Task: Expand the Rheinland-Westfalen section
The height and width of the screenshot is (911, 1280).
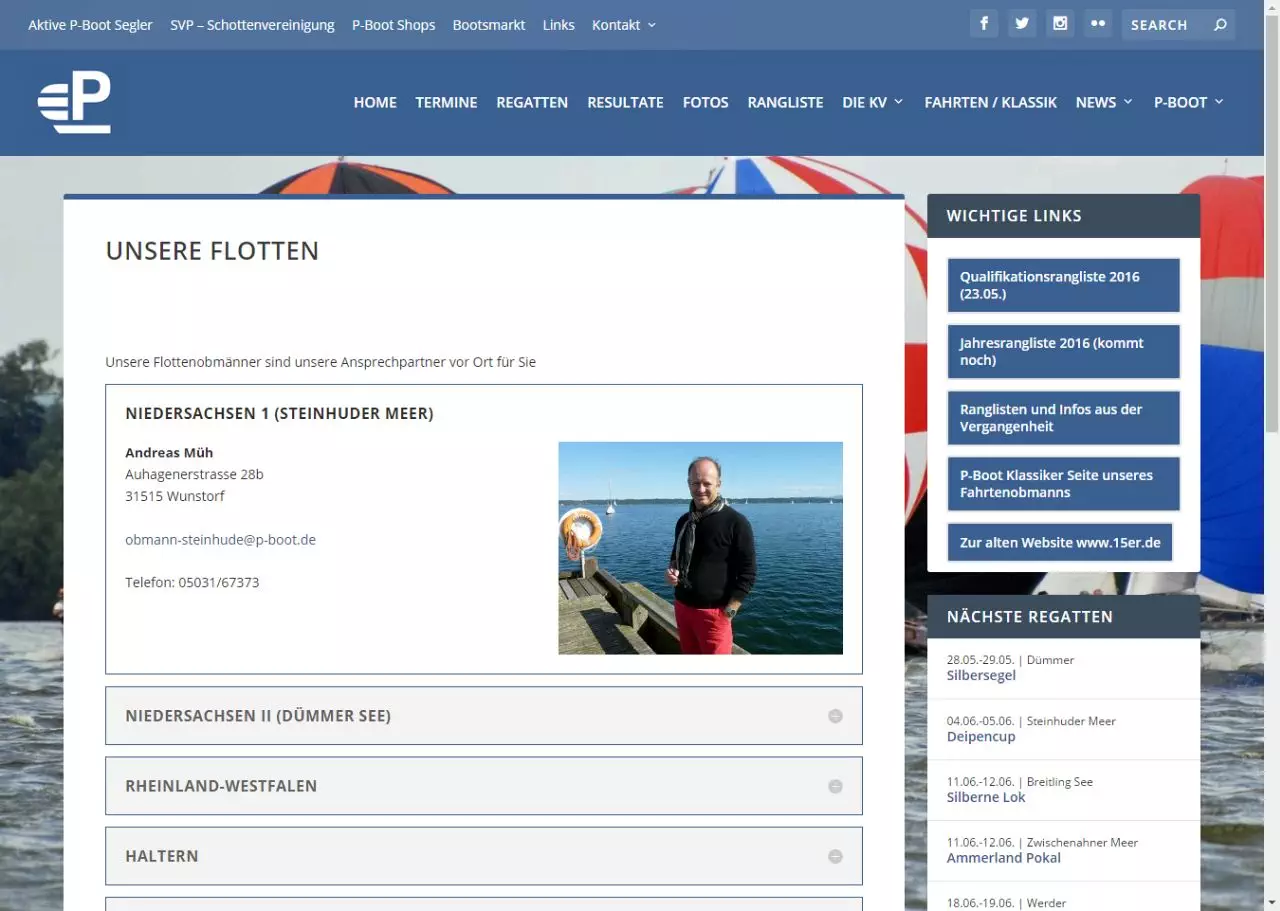Action: point(484,786)
